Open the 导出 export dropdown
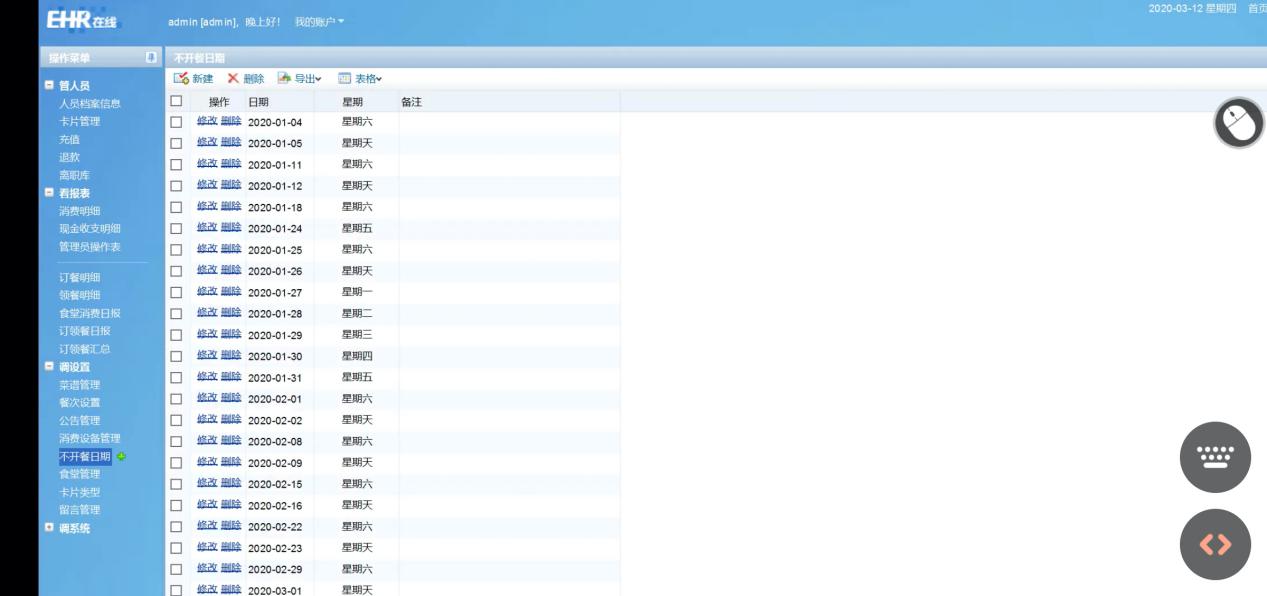 coord(299,79)
